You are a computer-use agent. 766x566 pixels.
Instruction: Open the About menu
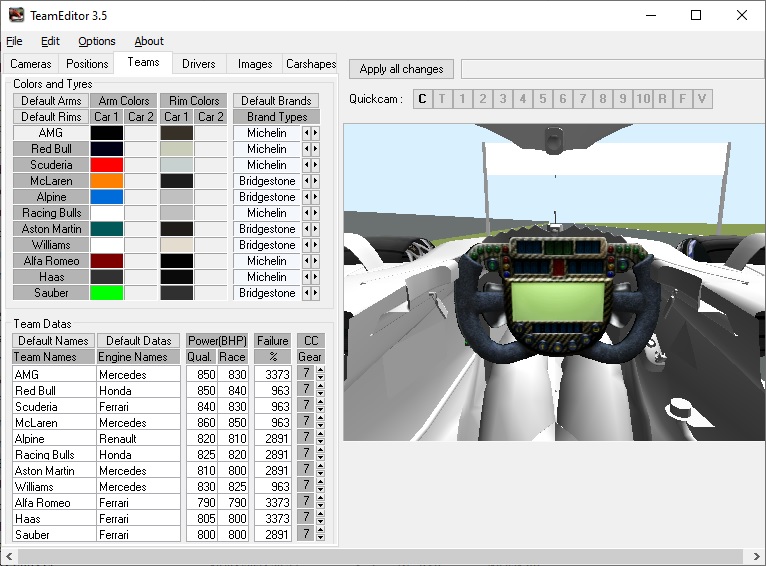tap(149, 42)
